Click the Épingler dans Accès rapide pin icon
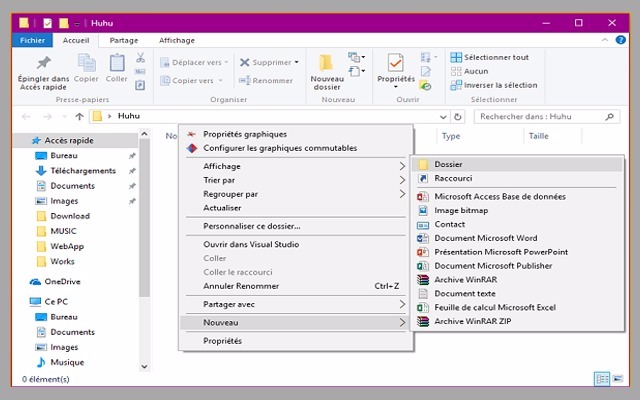This screenshot has width=640, height=400. pyautogui.click(x=44, y=64)
